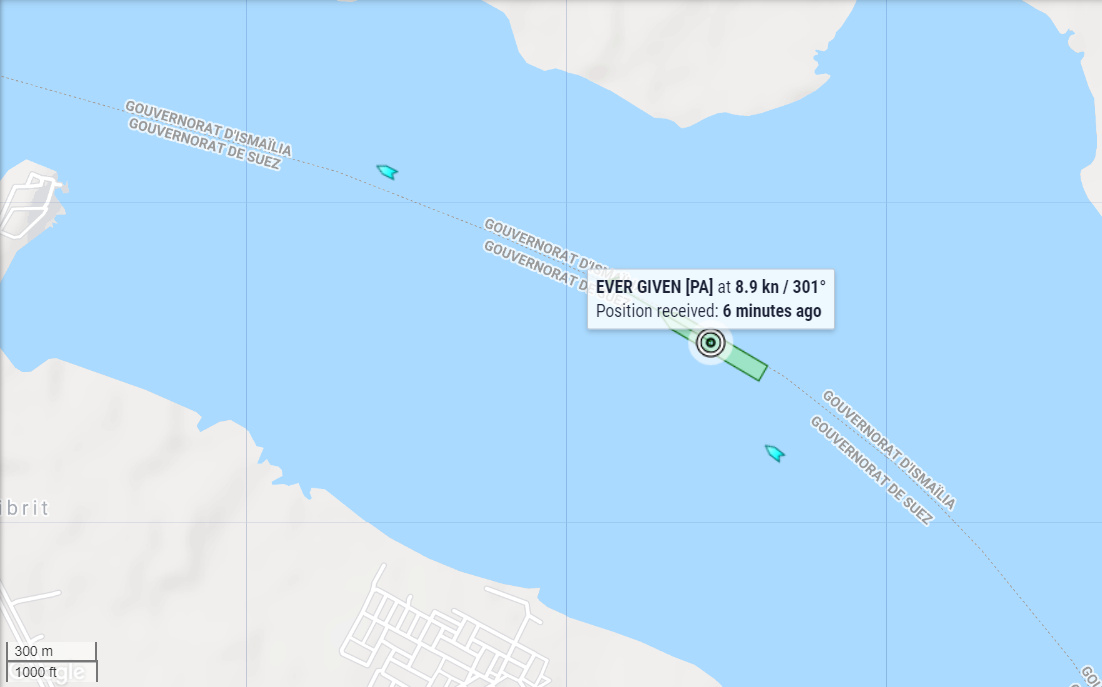Click the green Ever Given hull stern section
The width and height of the screenshot is (1102, 687).
pyautogui.click(x=746, y=362)
